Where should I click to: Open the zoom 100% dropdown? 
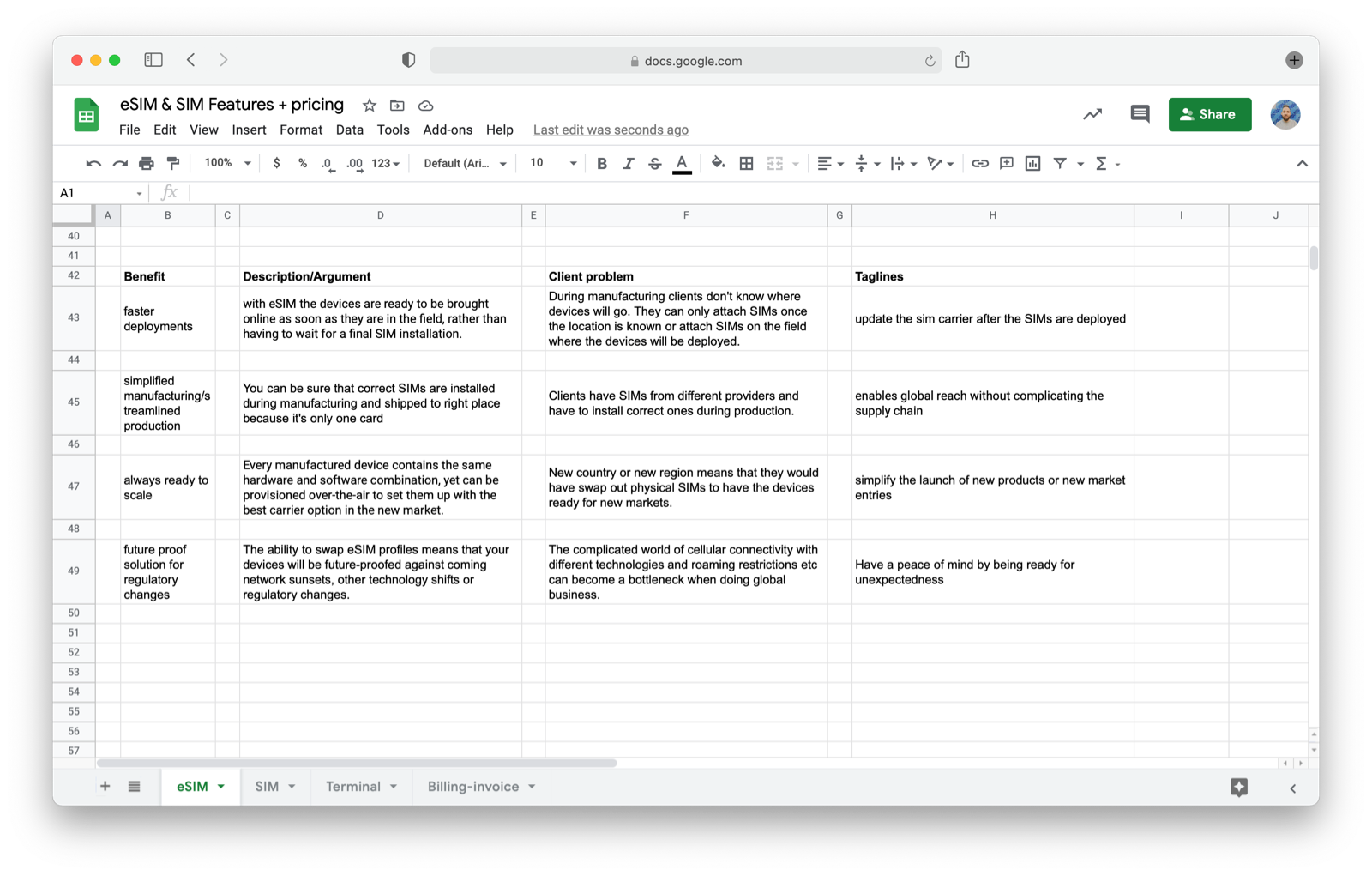(x=227, y=163)
